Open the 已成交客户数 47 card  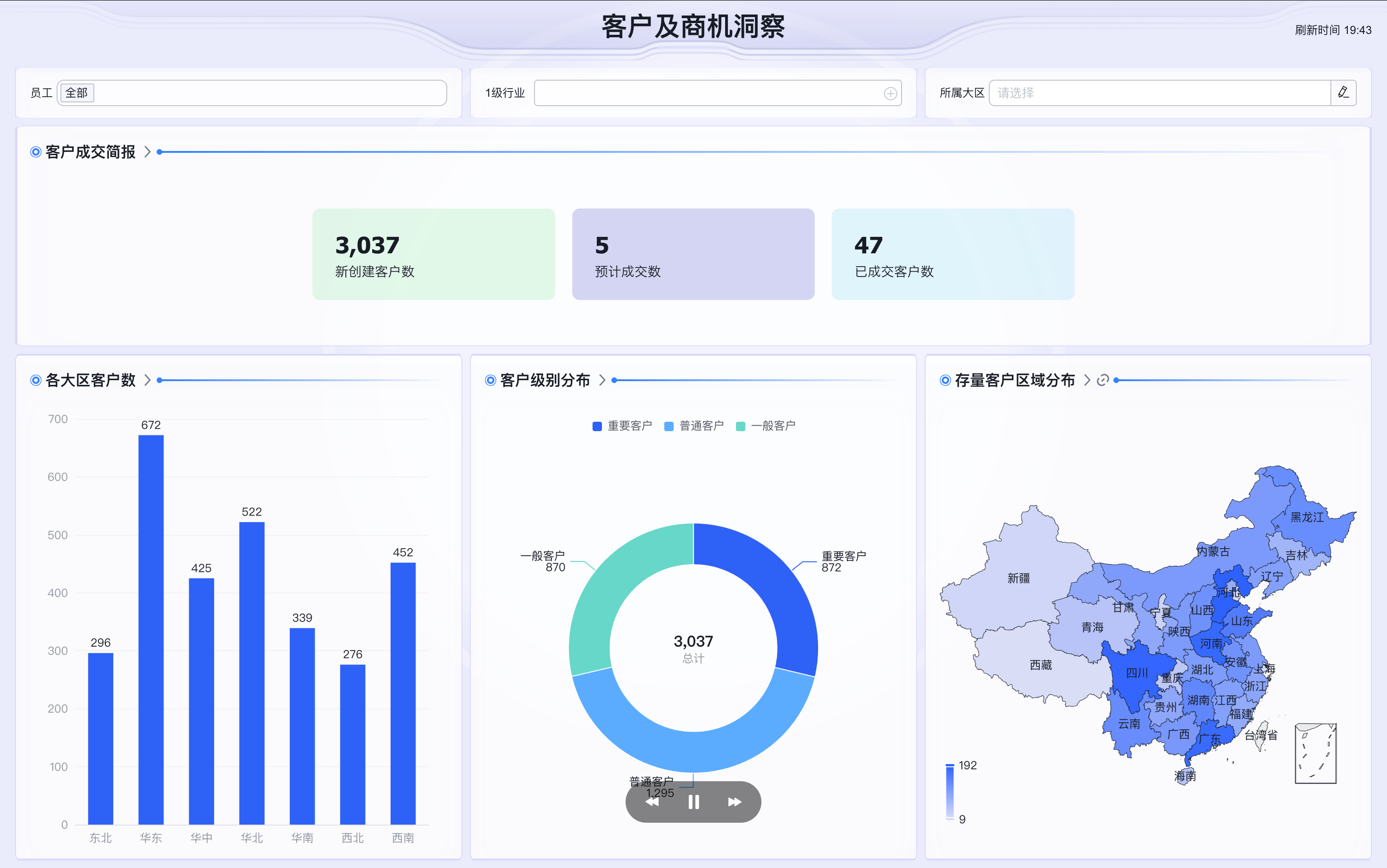click(x=953, y=254)
